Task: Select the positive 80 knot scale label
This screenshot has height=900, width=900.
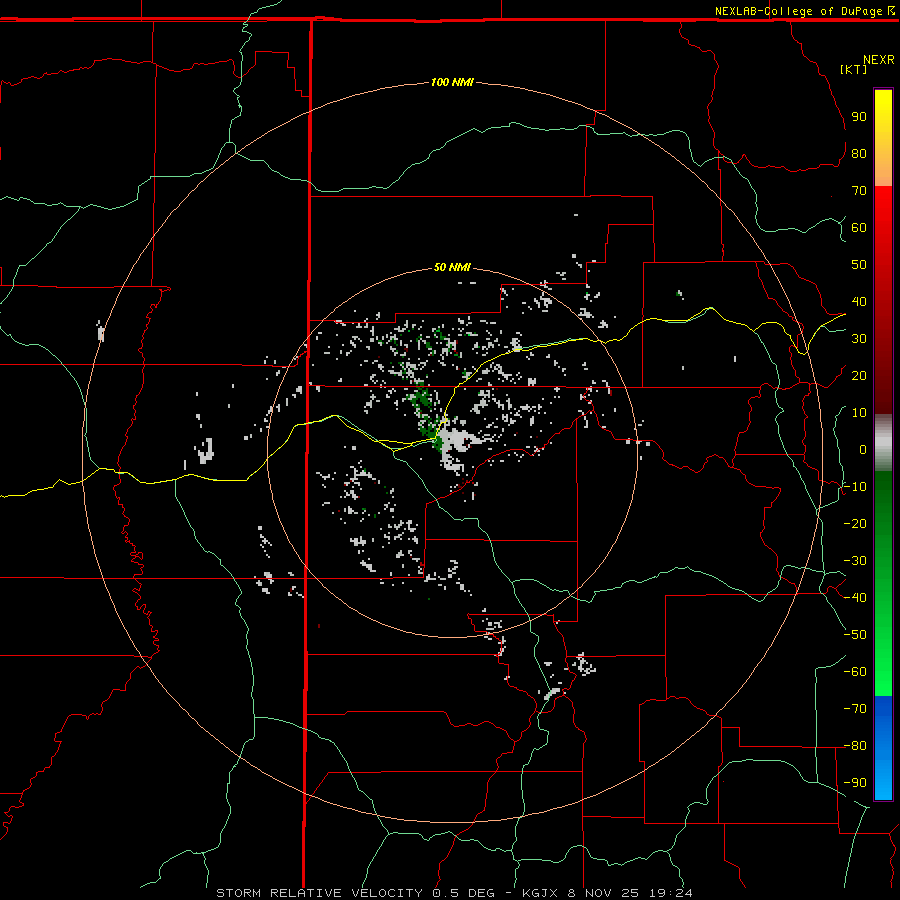Action: [859, 153]
